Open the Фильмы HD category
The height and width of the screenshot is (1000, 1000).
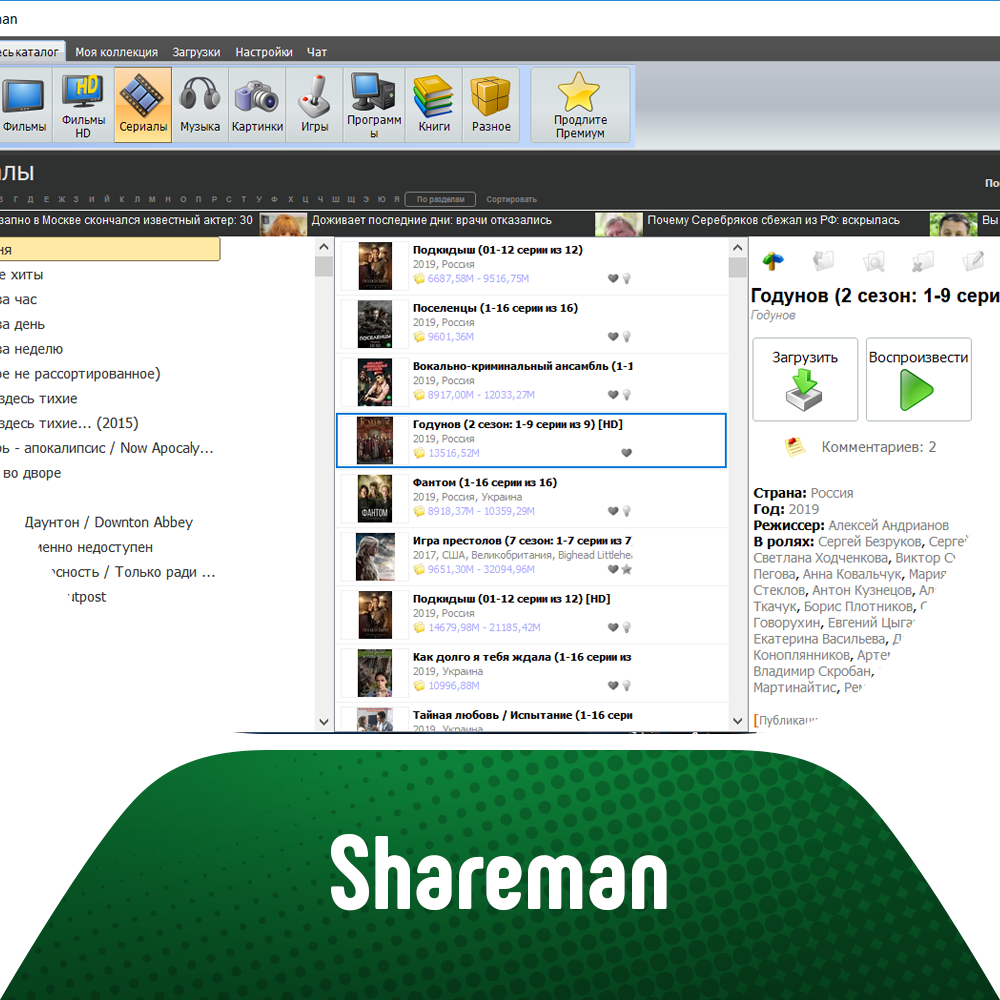83,105
